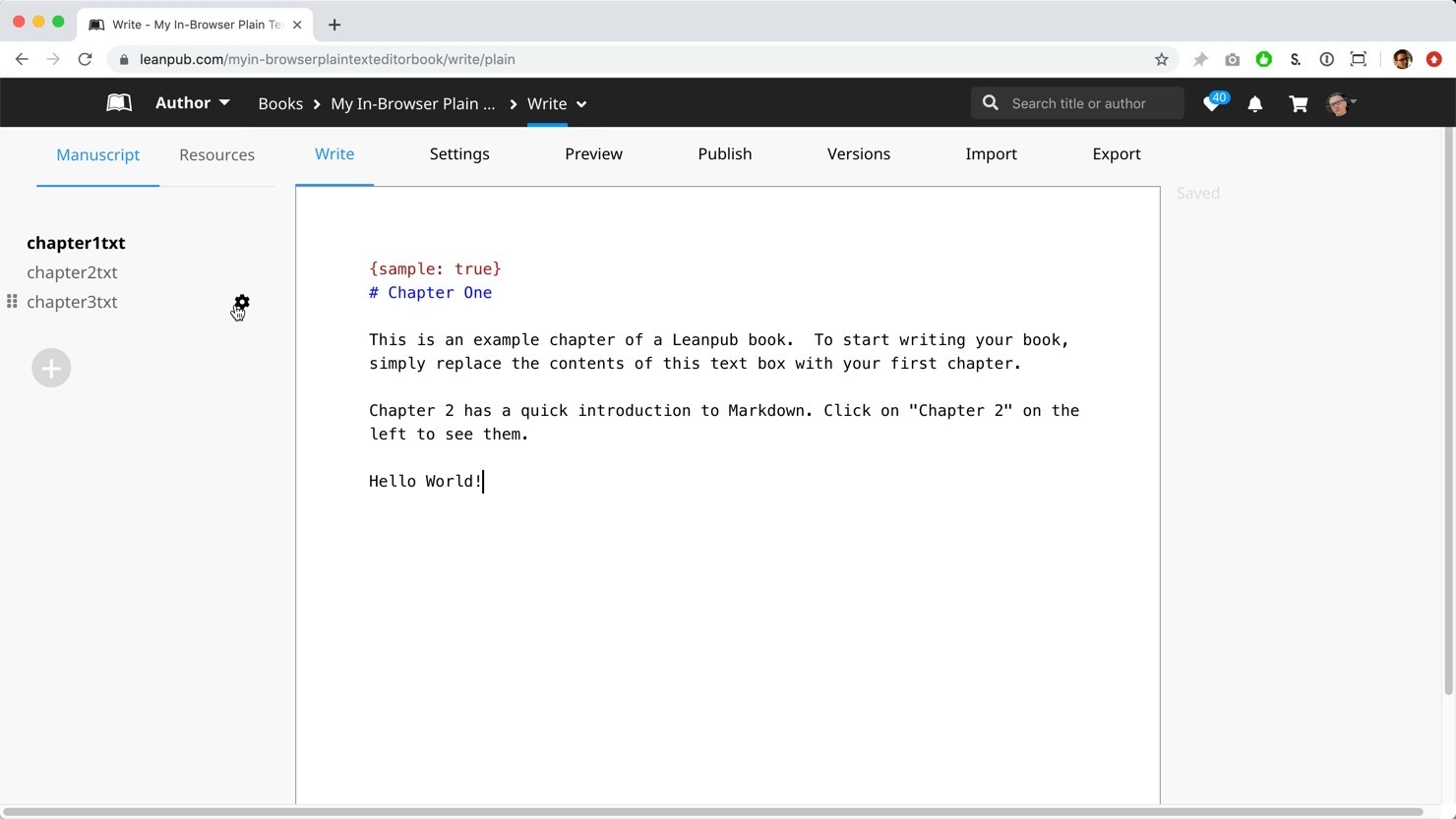Open the shopping cart
This screenshot has width=1456, height=819.
[x=1298, y=103]
